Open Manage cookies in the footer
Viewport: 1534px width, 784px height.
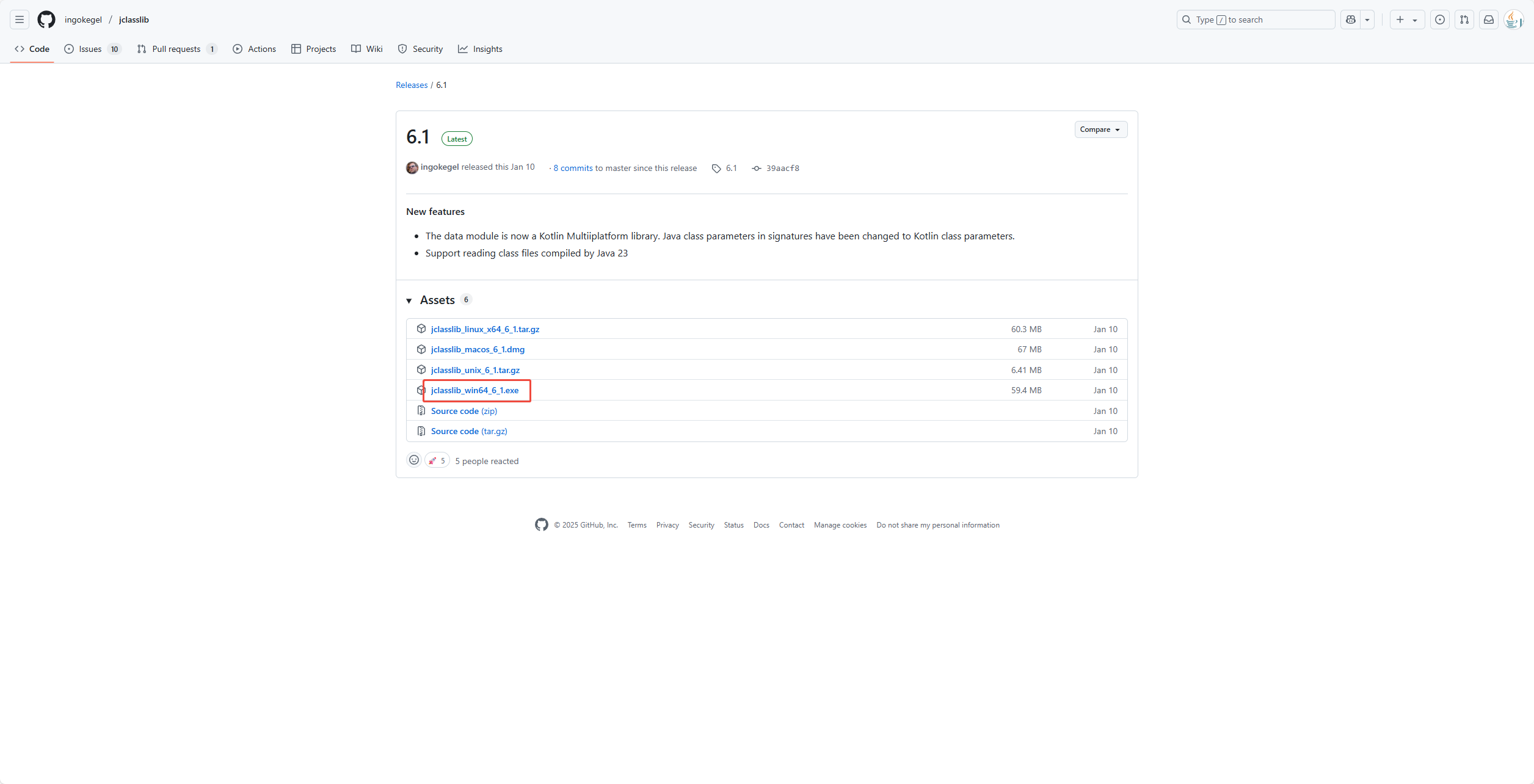point(840,525)
